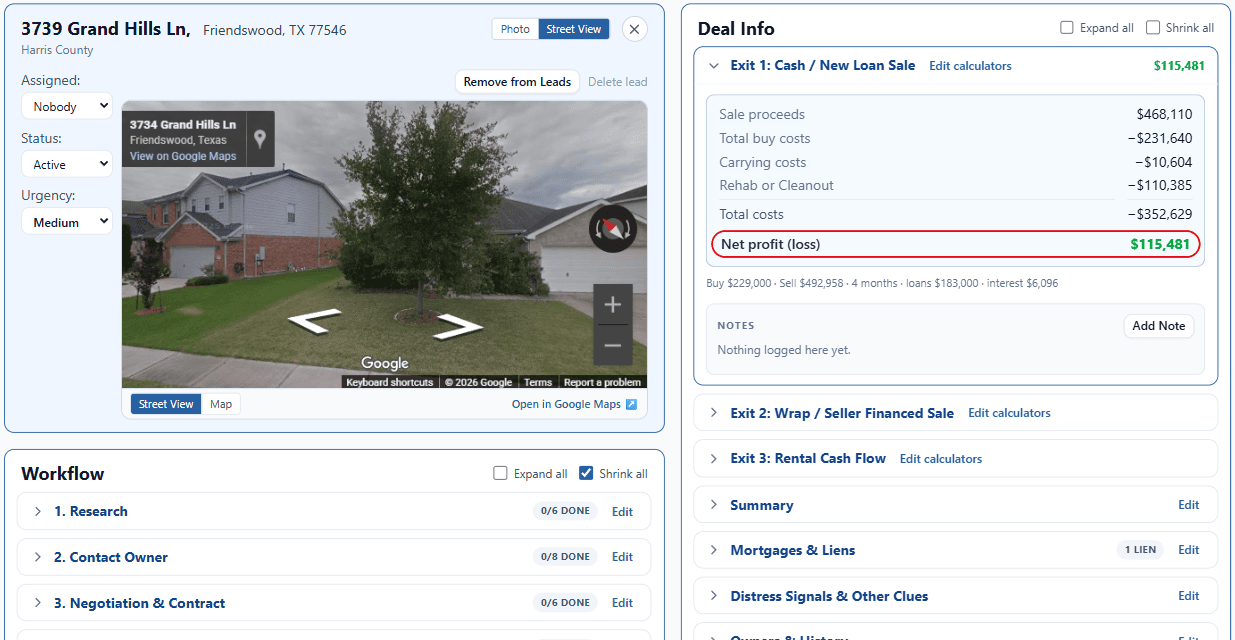Image resolution: width=1235 pixels, height=640 pixels.
Task: Zoom in on street view with plus
Action: coord(613,304)
